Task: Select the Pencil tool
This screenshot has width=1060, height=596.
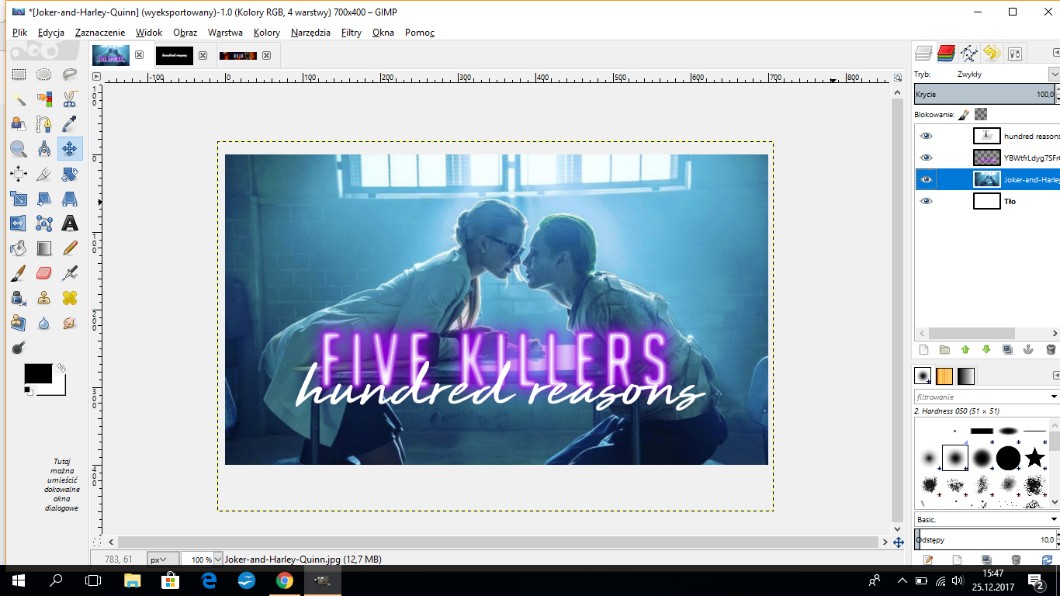Action: [69, 248]
